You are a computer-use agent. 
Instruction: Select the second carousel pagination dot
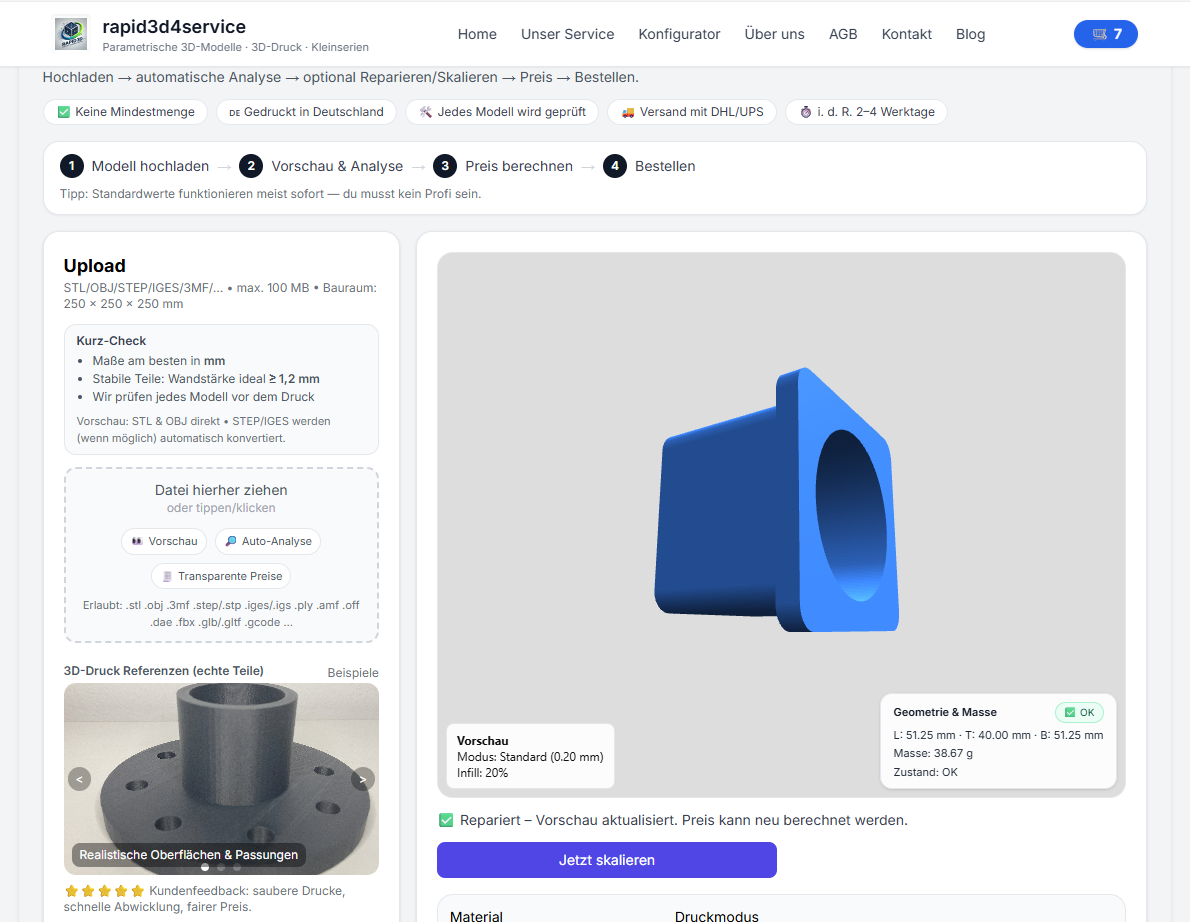(221, 867)
